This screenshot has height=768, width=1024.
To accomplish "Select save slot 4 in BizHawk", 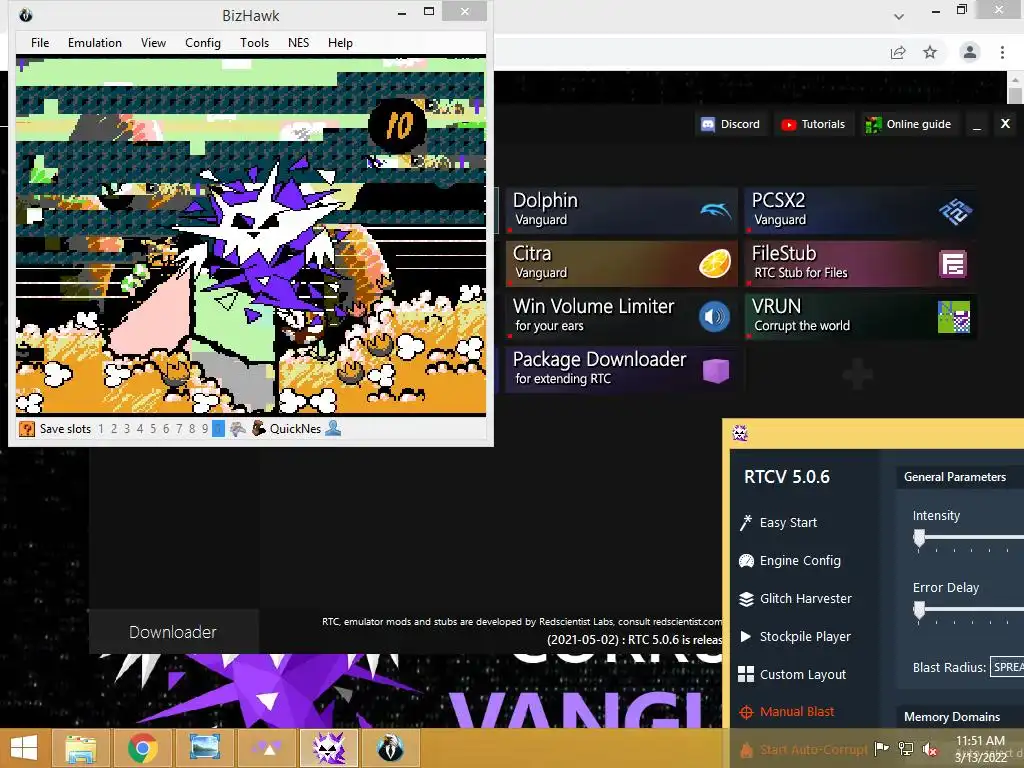I will (140, 429).
